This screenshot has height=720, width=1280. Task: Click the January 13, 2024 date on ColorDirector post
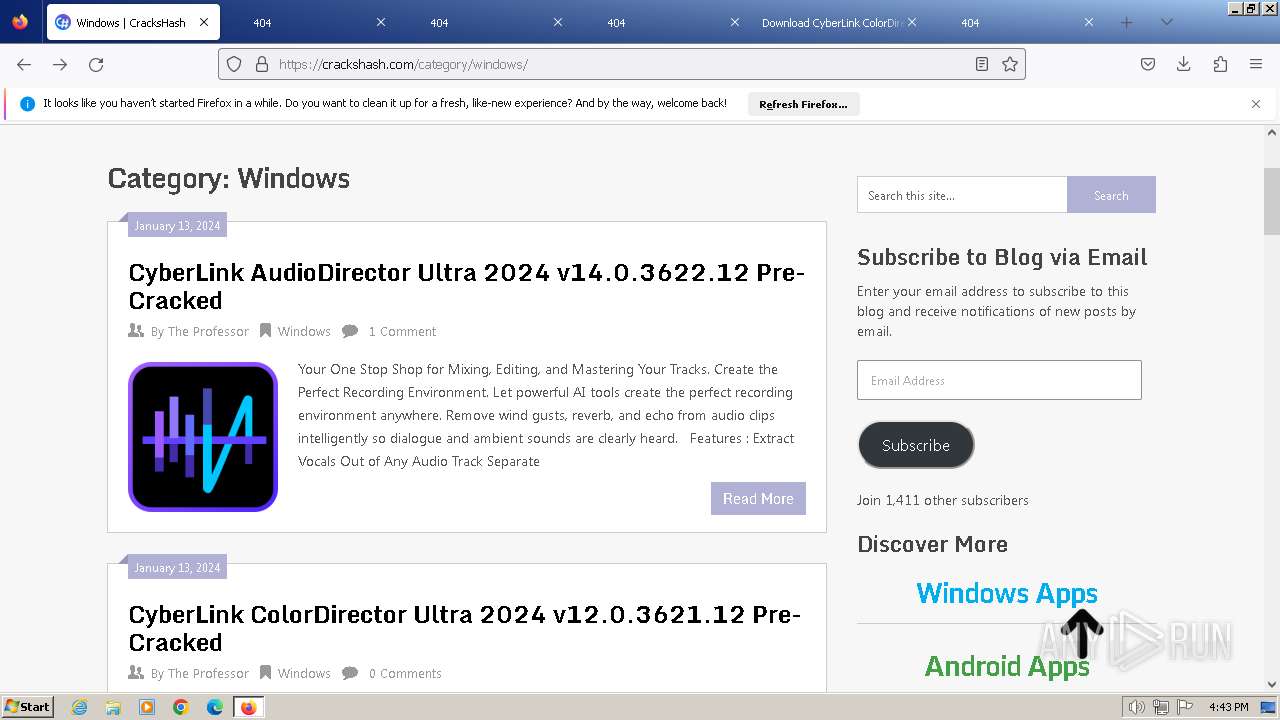pyautogui.click(x=177, y=567)
